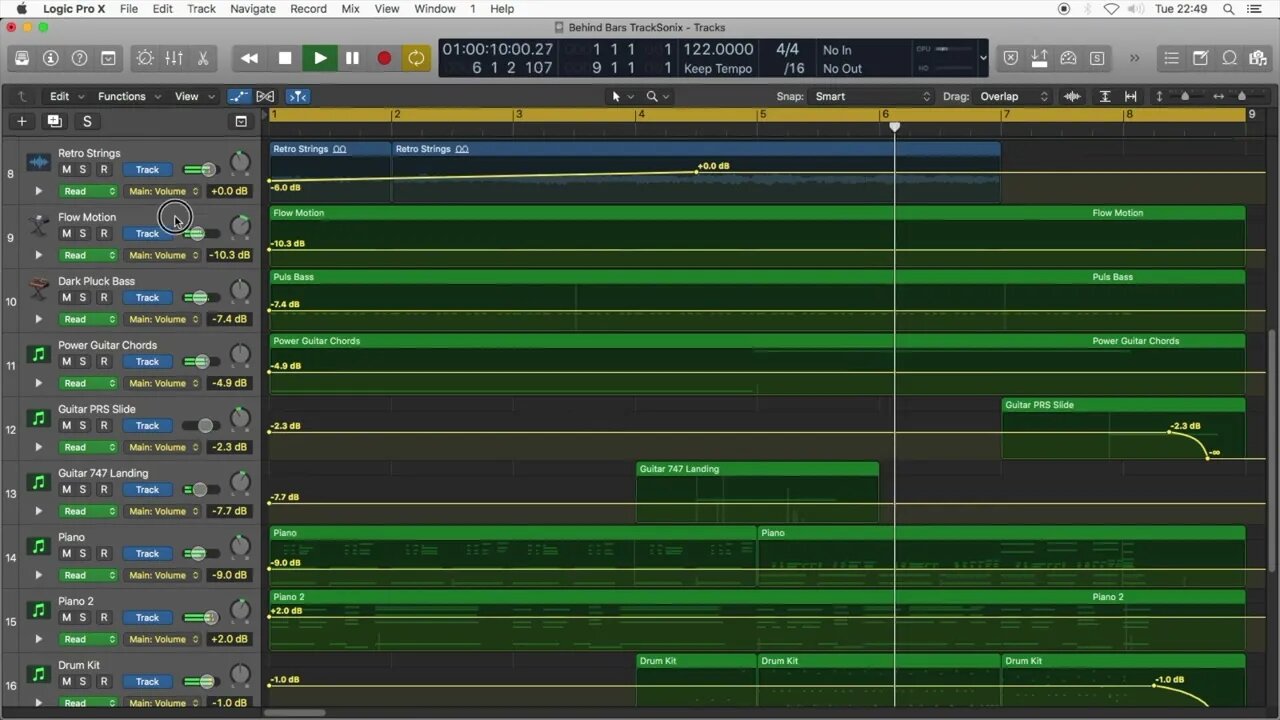Open the Inspector info button
The height and width of the screenshot is (720, 1280).
[x=51, y=58]
